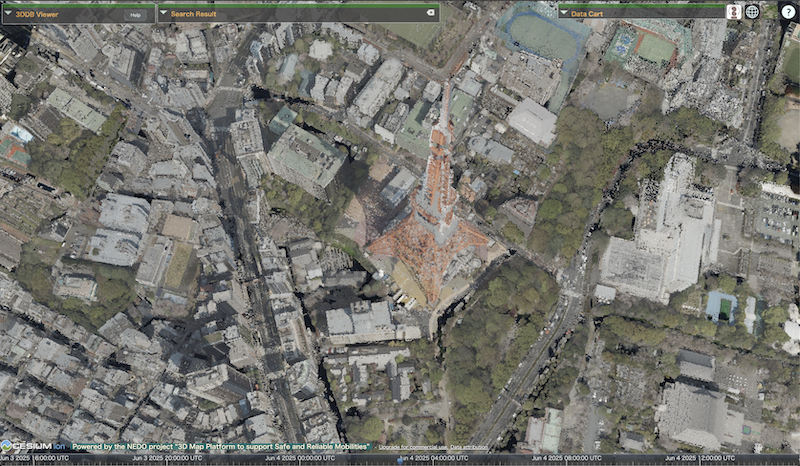
Task: Collapse the 3DDB Viewer panel arrow
Action: [x=8, y=13]
